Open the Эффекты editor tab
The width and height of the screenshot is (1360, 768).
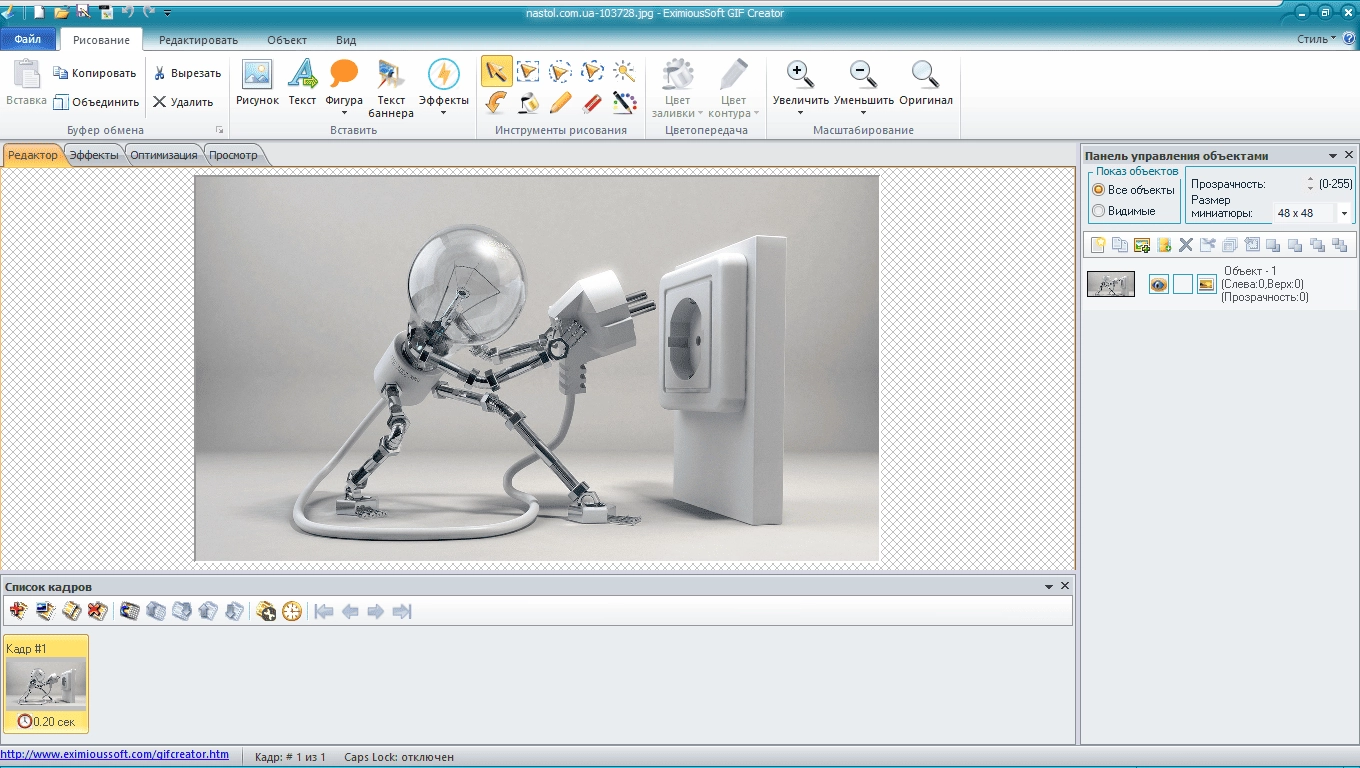point(95,155)
